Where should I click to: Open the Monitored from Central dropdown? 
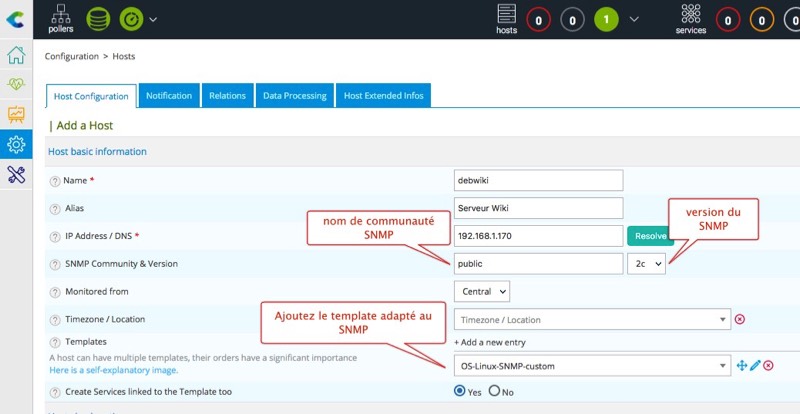481,291
